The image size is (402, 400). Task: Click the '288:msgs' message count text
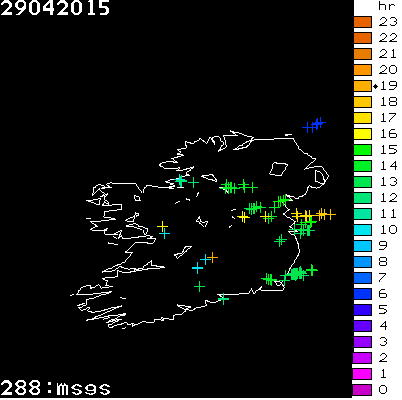click(55, 388)
